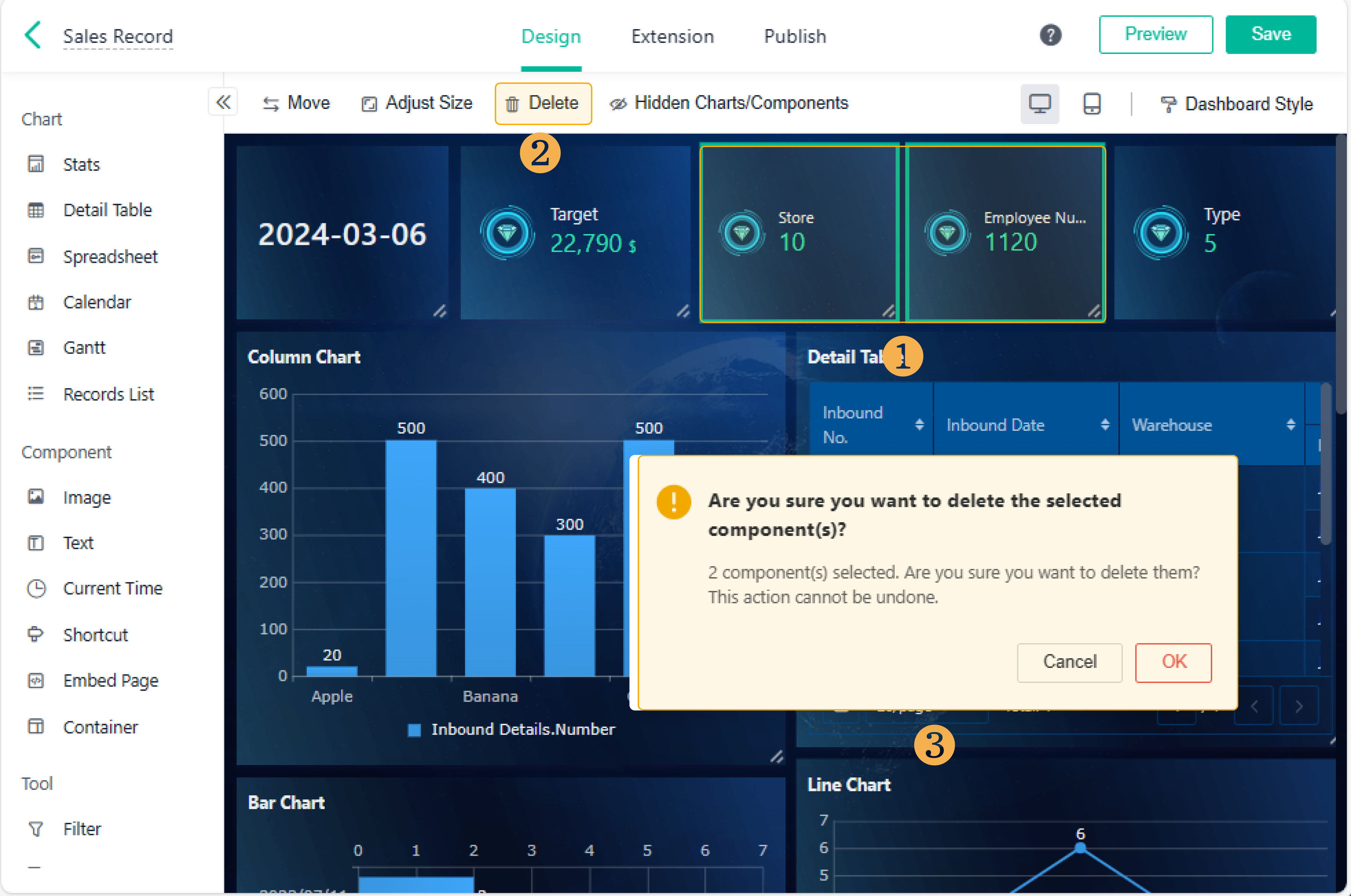Image resolution: width=1351 pixels, height=896 pixels.
Task: Click the Bar Chart title
Action: 286,803
